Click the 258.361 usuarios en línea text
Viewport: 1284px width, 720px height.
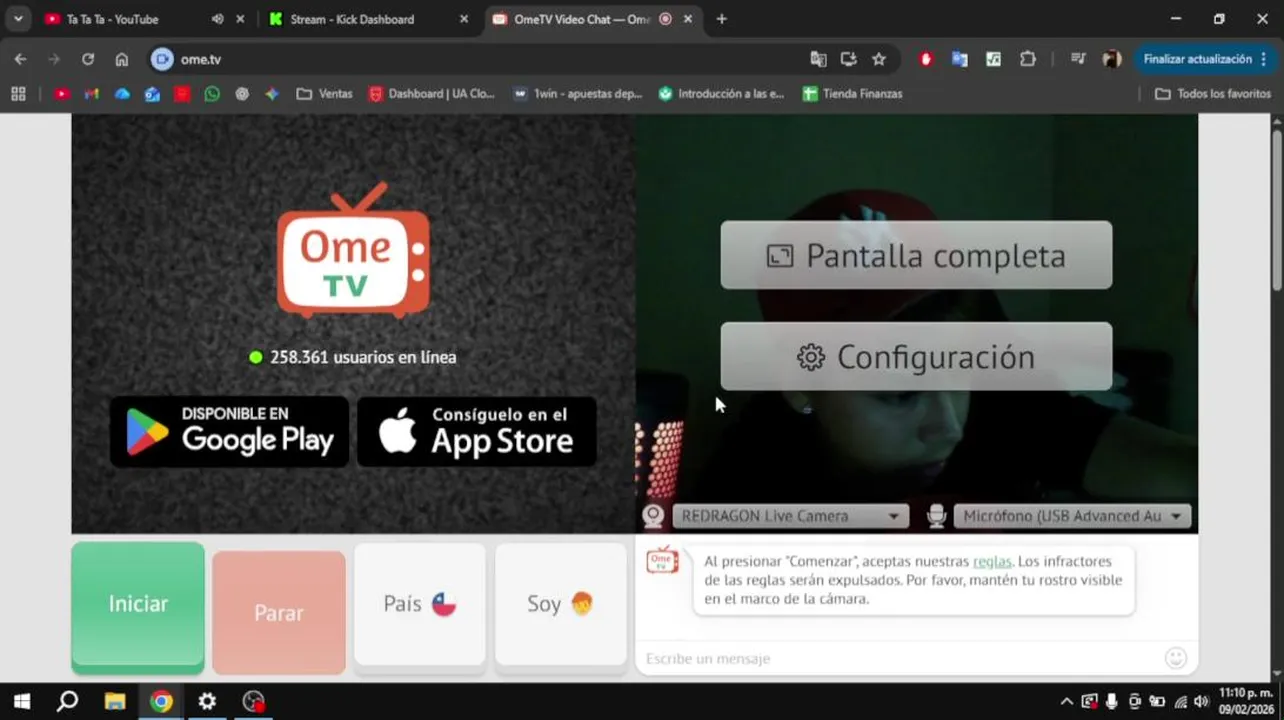[x=363, y=357]
